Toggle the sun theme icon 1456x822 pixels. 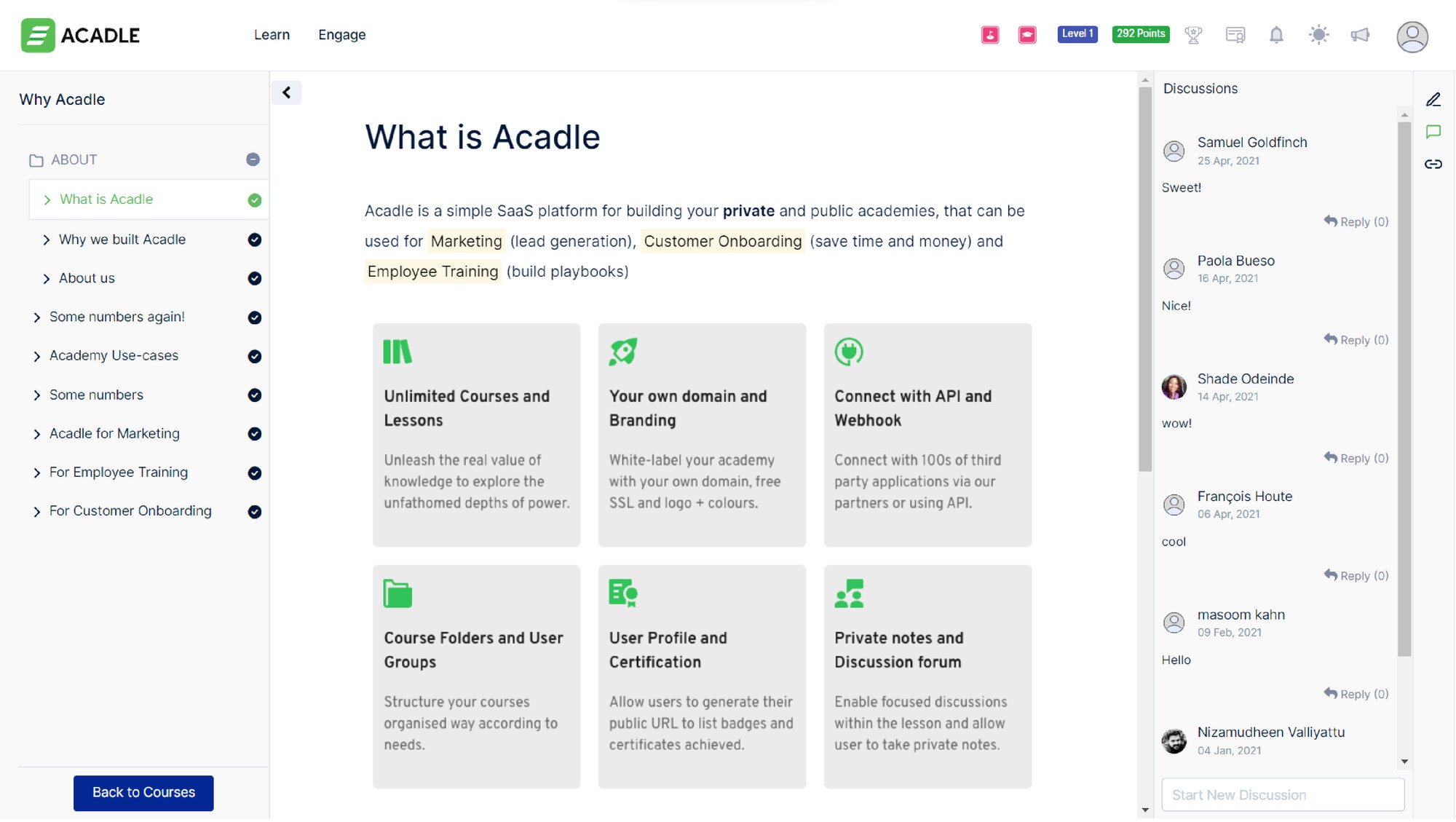(x=1318, y=35)
